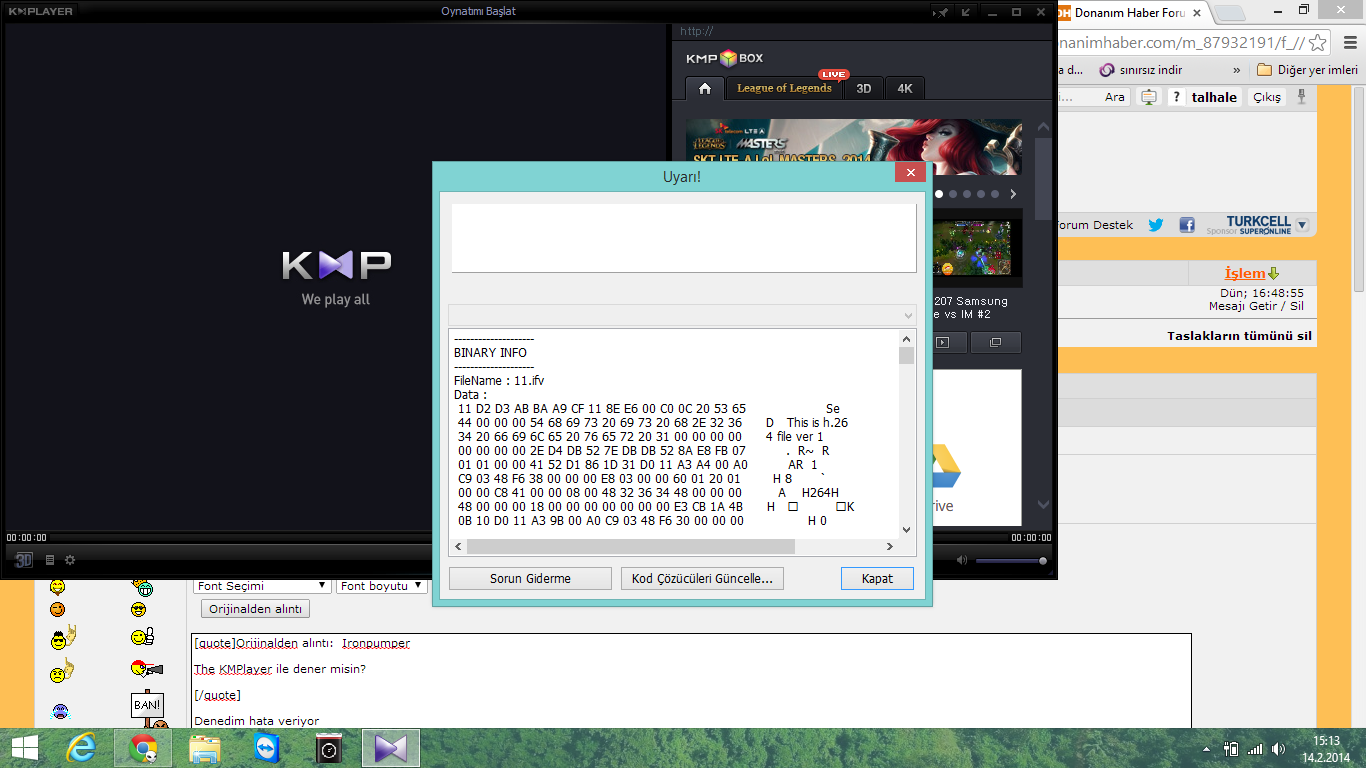Screen dimensions: 1366x768
Task: Select the 'FileName : 11.ifv' line
Action: (x=499, y=381)
